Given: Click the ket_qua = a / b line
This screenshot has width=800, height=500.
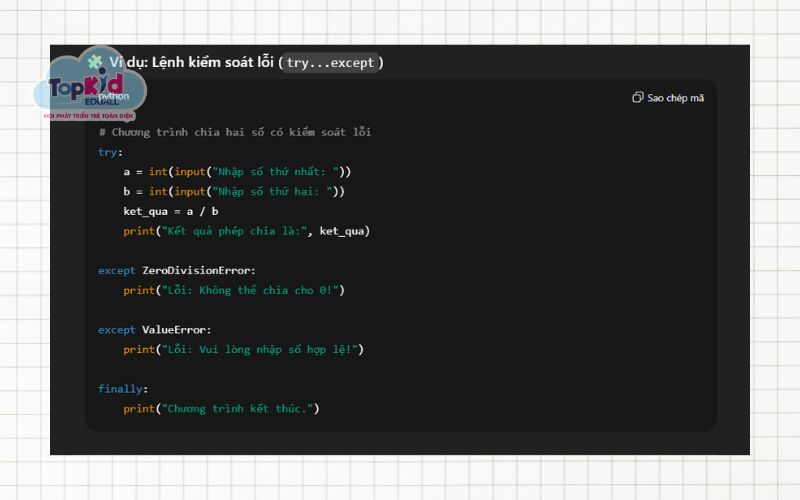Looking at the screenshot, I should tap(170, 211).
